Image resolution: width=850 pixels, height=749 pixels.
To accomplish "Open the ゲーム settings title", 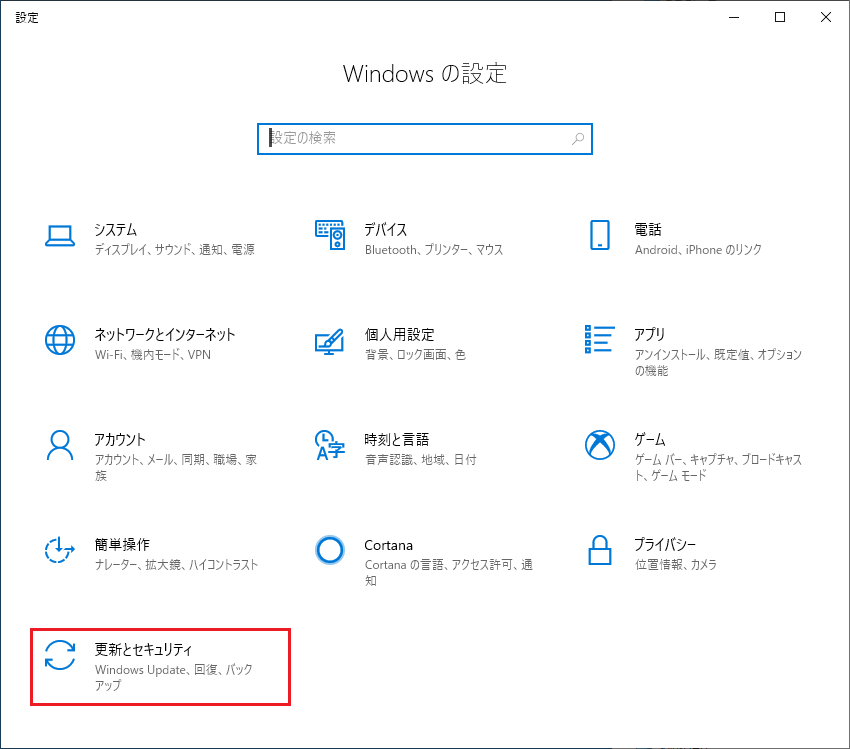I will [650, 440].
